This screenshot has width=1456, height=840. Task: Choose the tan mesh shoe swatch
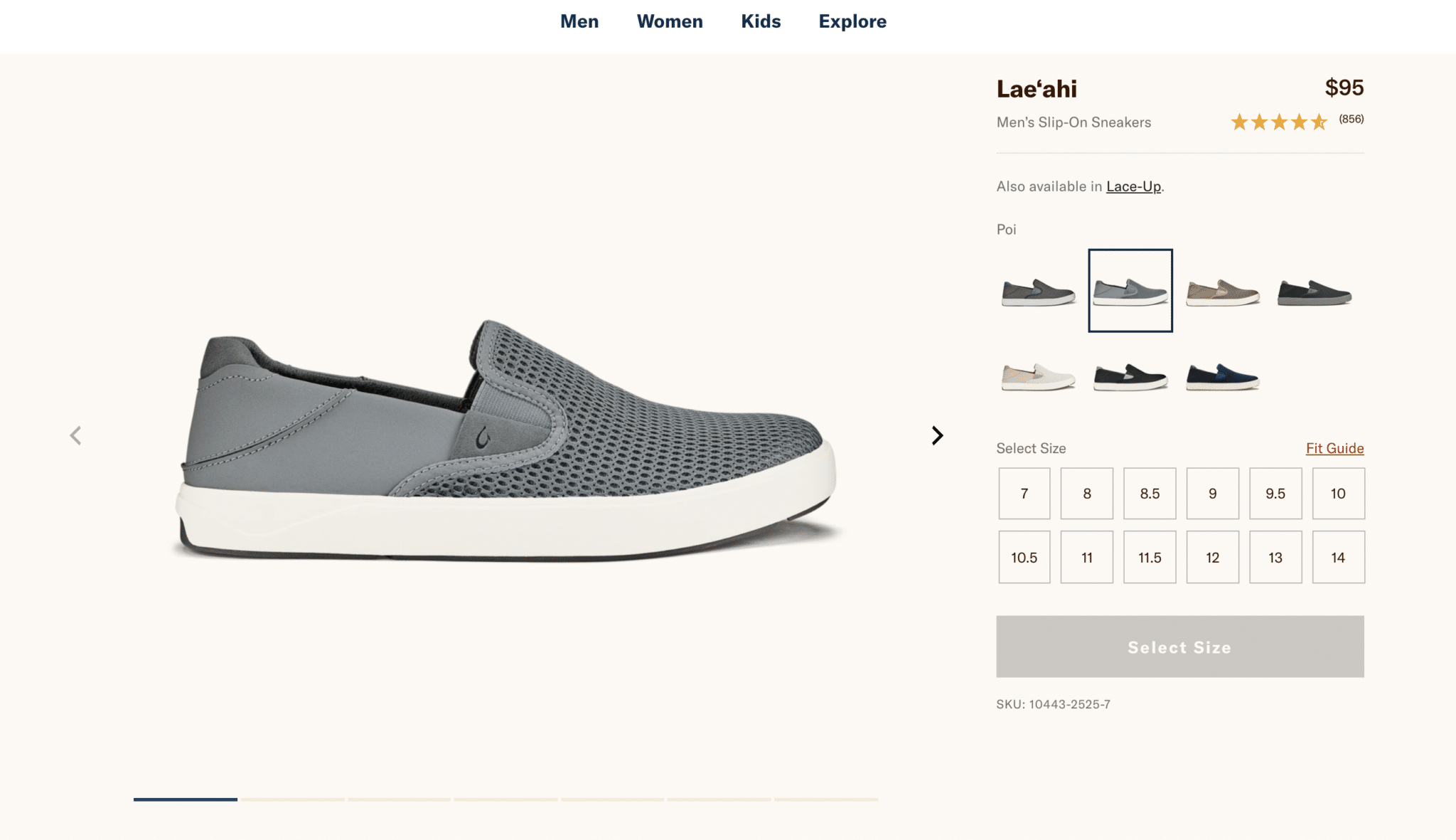point(1223,292)
